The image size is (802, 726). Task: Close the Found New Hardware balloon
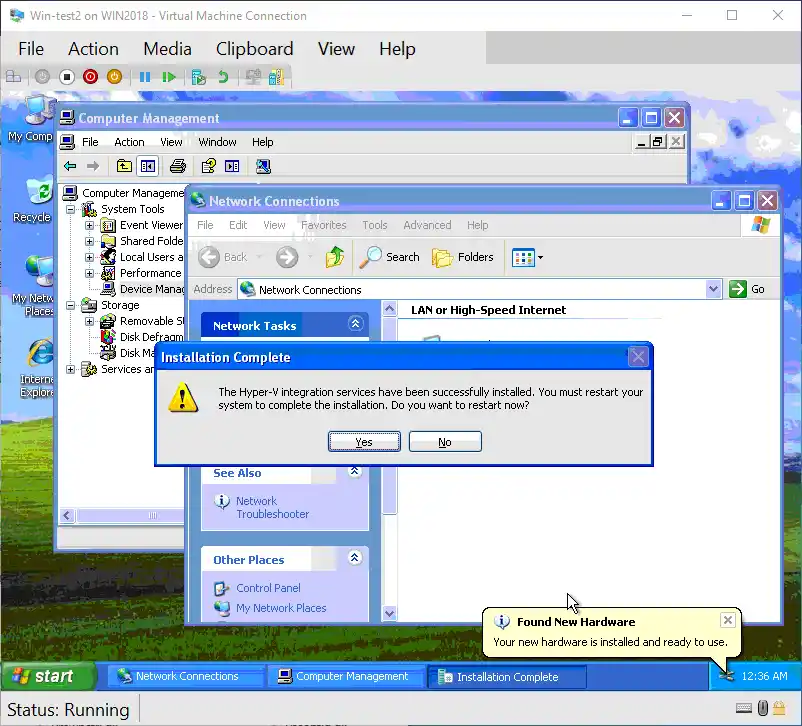(x=727, y=621)
